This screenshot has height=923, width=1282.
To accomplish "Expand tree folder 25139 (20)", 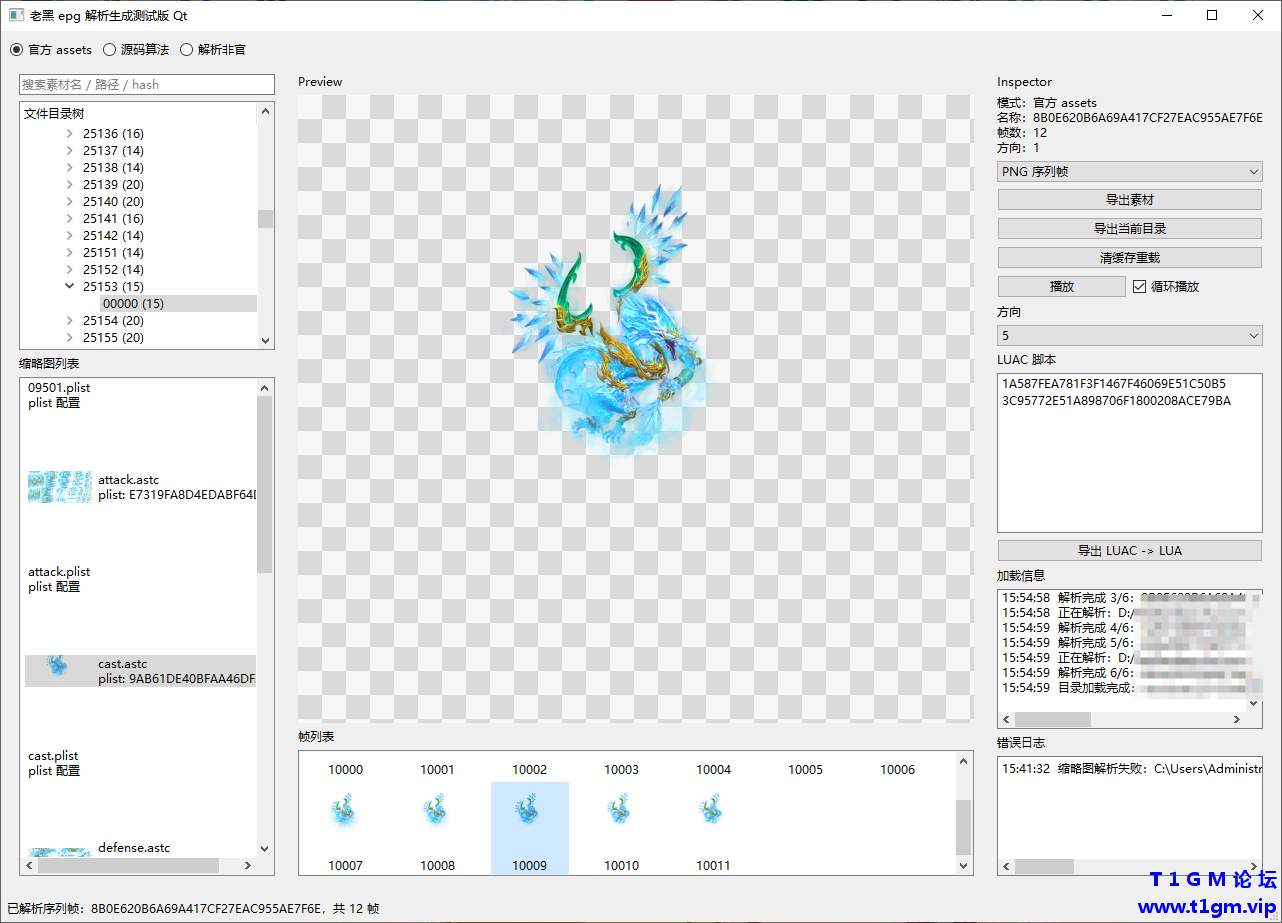I will click(x=69, y=185).
